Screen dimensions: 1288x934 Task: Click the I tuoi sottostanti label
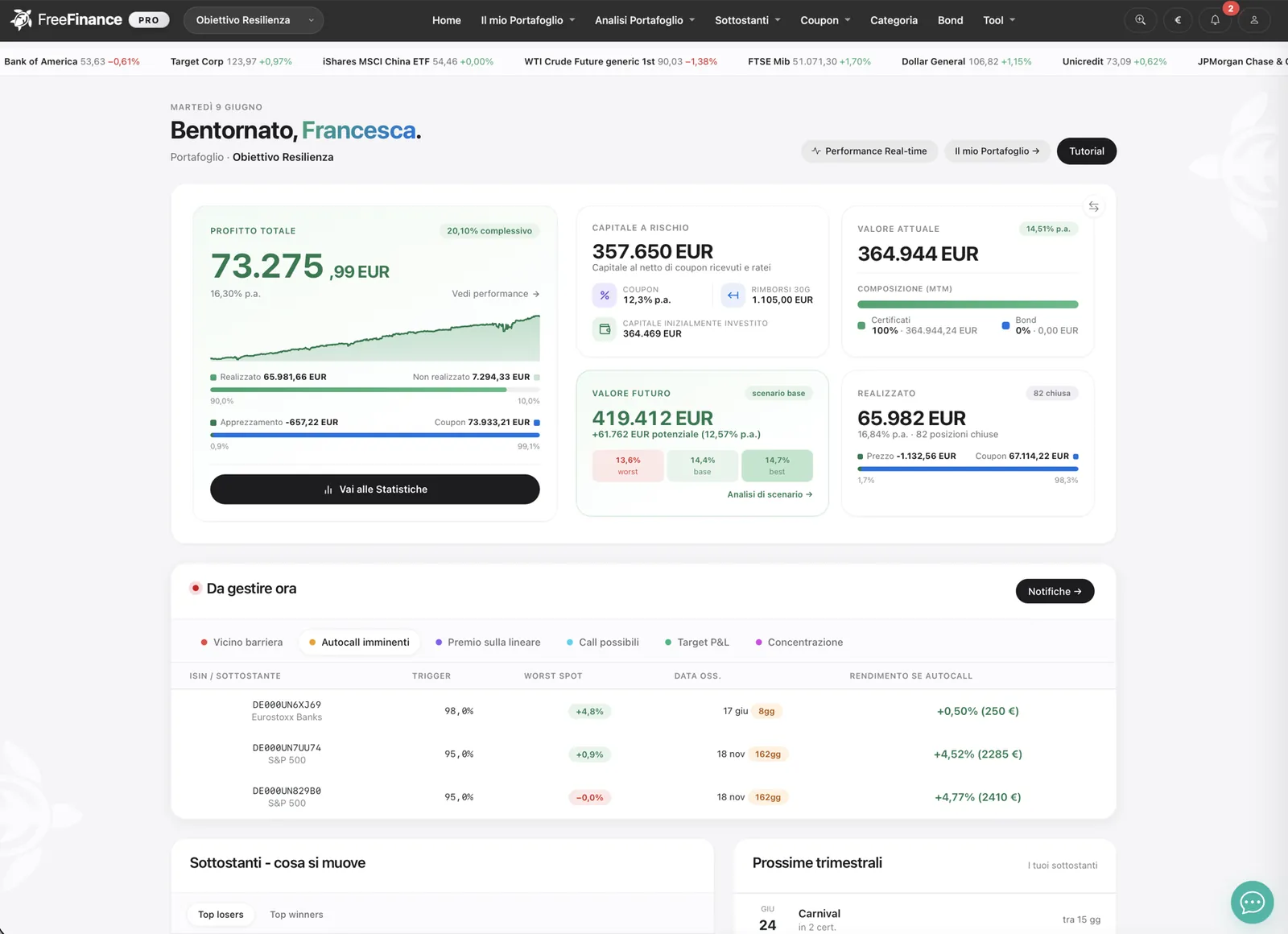coord(1063,866)
